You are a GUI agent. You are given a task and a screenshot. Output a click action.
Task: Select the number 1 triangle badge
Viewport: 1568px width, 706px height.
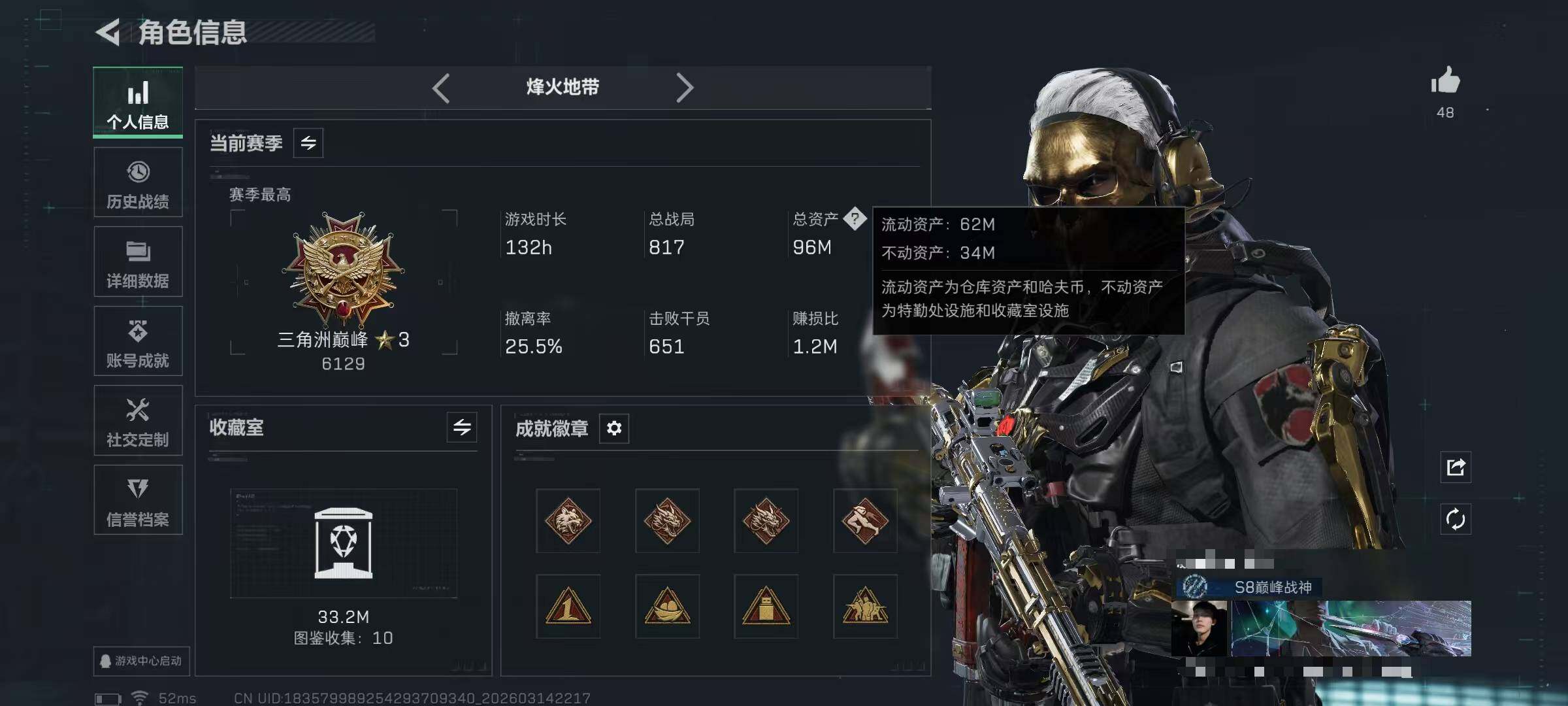tap(568, 607)
